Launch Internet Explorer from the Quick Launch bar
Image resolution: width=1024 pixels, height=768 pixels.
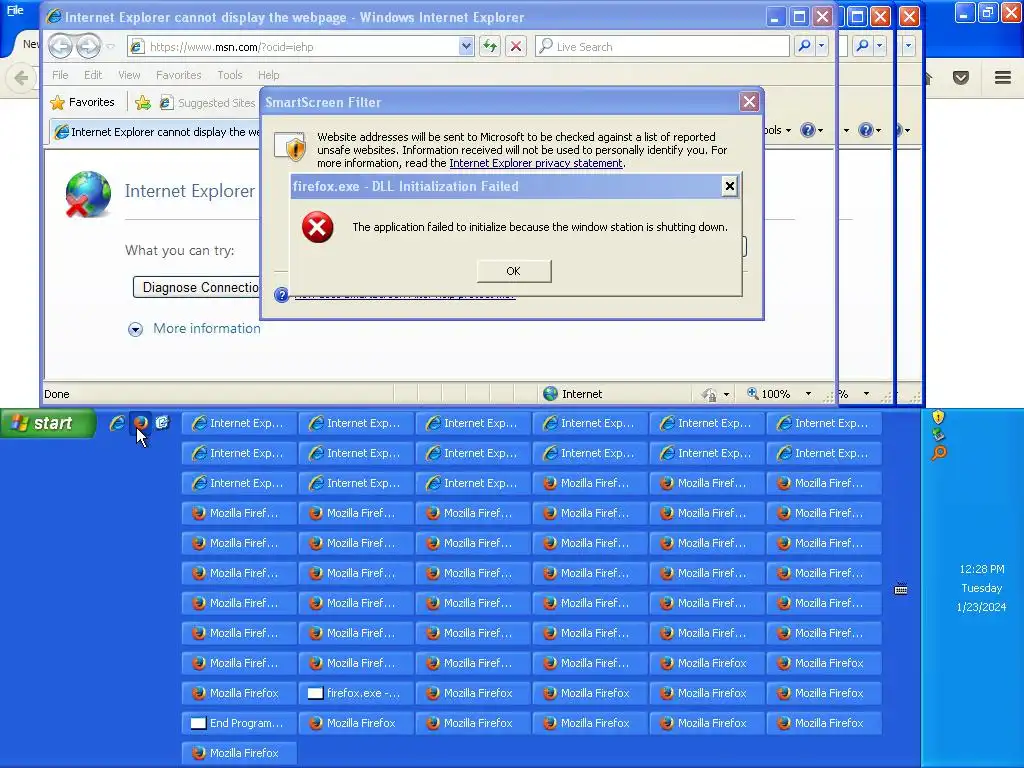coord(117,423)
